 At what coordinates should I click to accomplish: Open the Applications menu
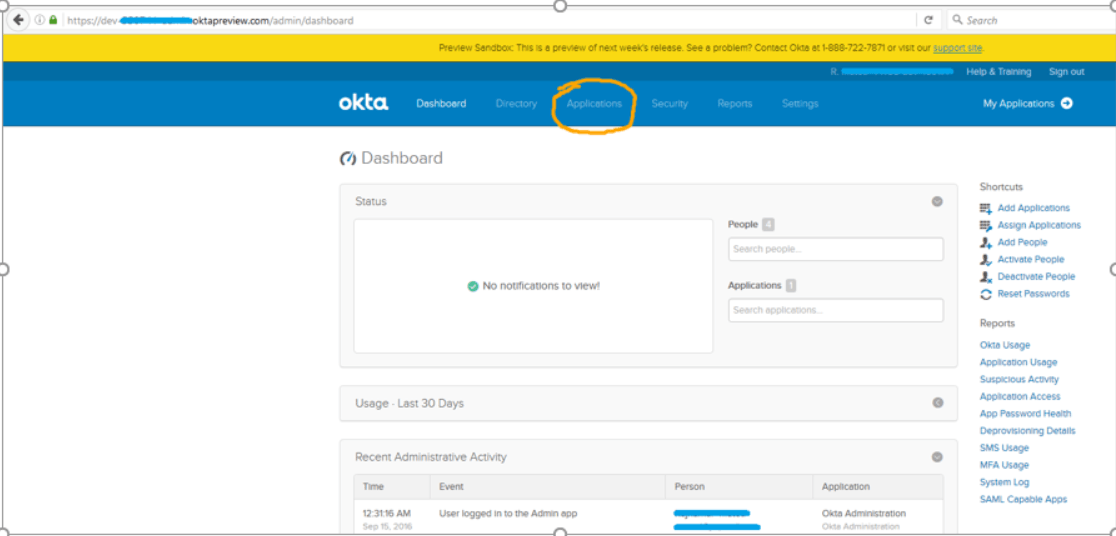click(x=594, y=103)
